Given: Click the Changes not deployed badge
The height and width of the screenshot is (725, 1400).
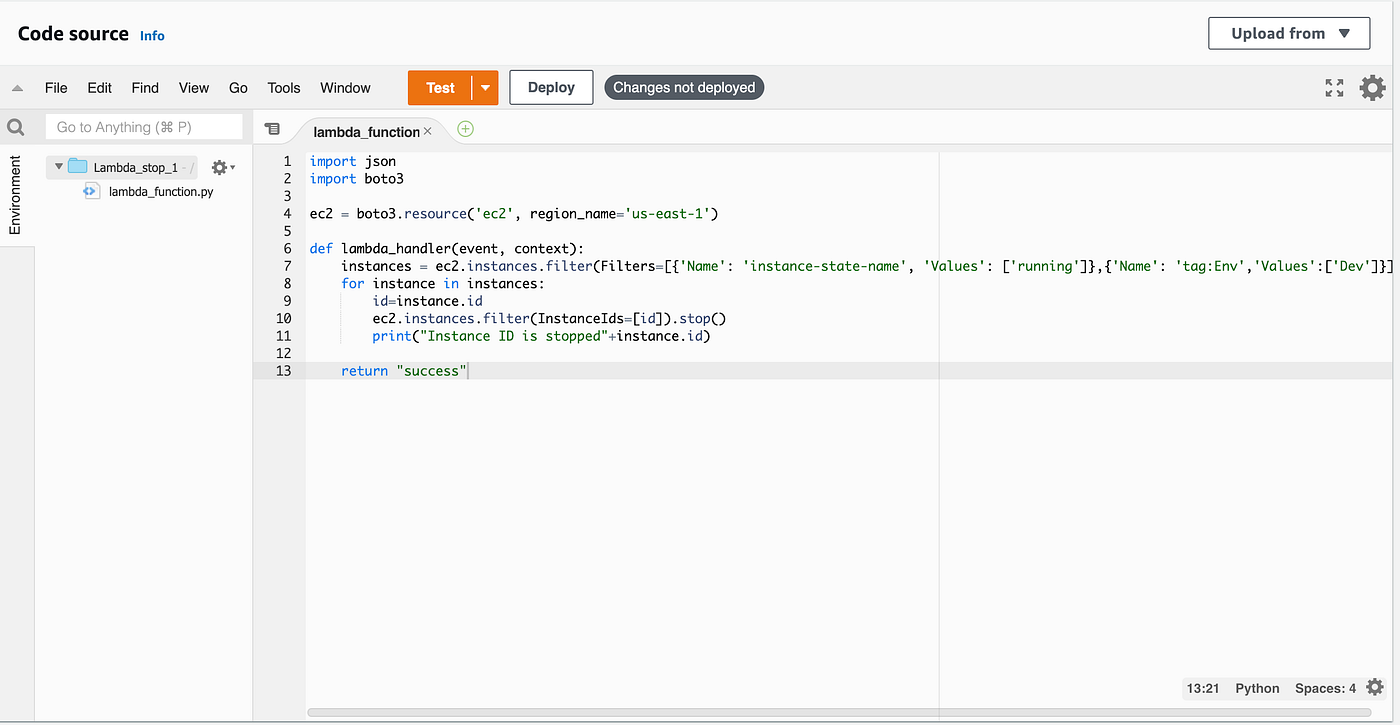Looking at the screenshot, I should (684, 88).
